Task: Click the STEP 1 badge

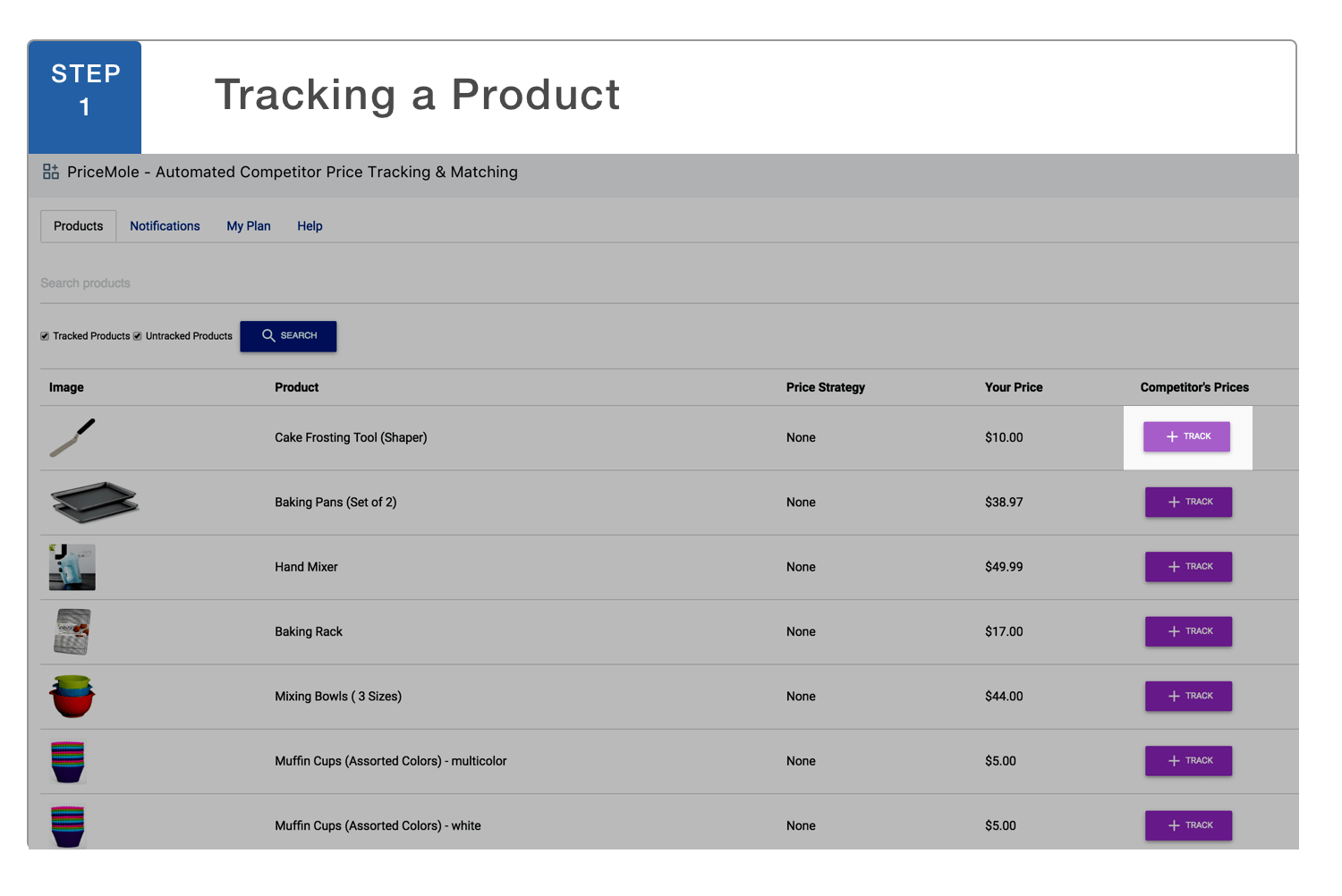Action: (x=84, y=96)
